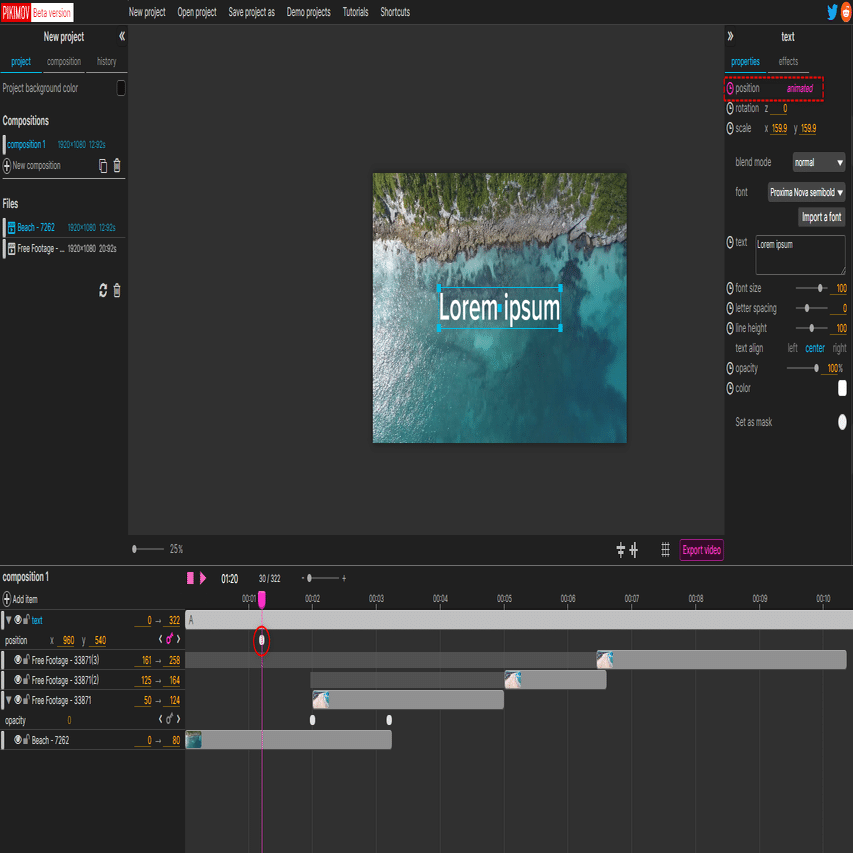
Task: Toggle the grid overlay icon
Action: [x=665, y=550]
